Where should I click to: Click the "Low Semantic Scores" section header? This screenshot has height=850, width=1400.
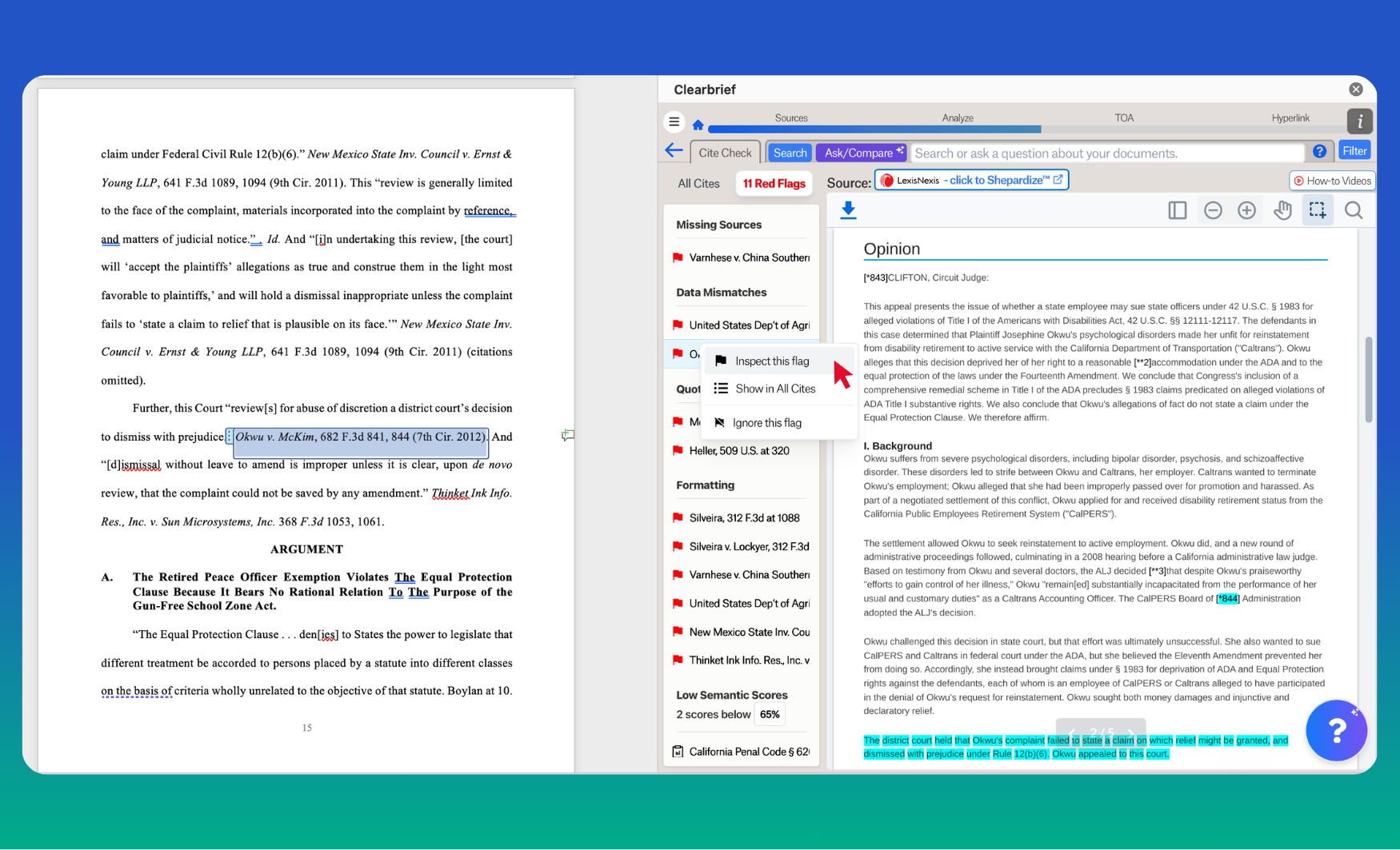pos(732,695)
